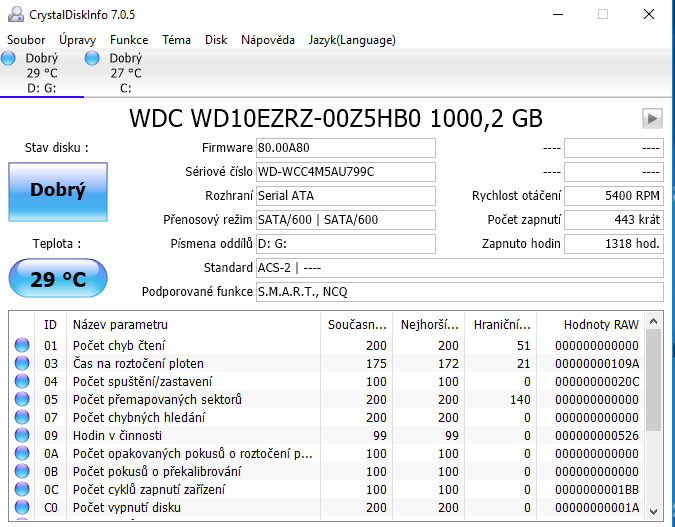Open the Nápověda menu

[268, 40]
